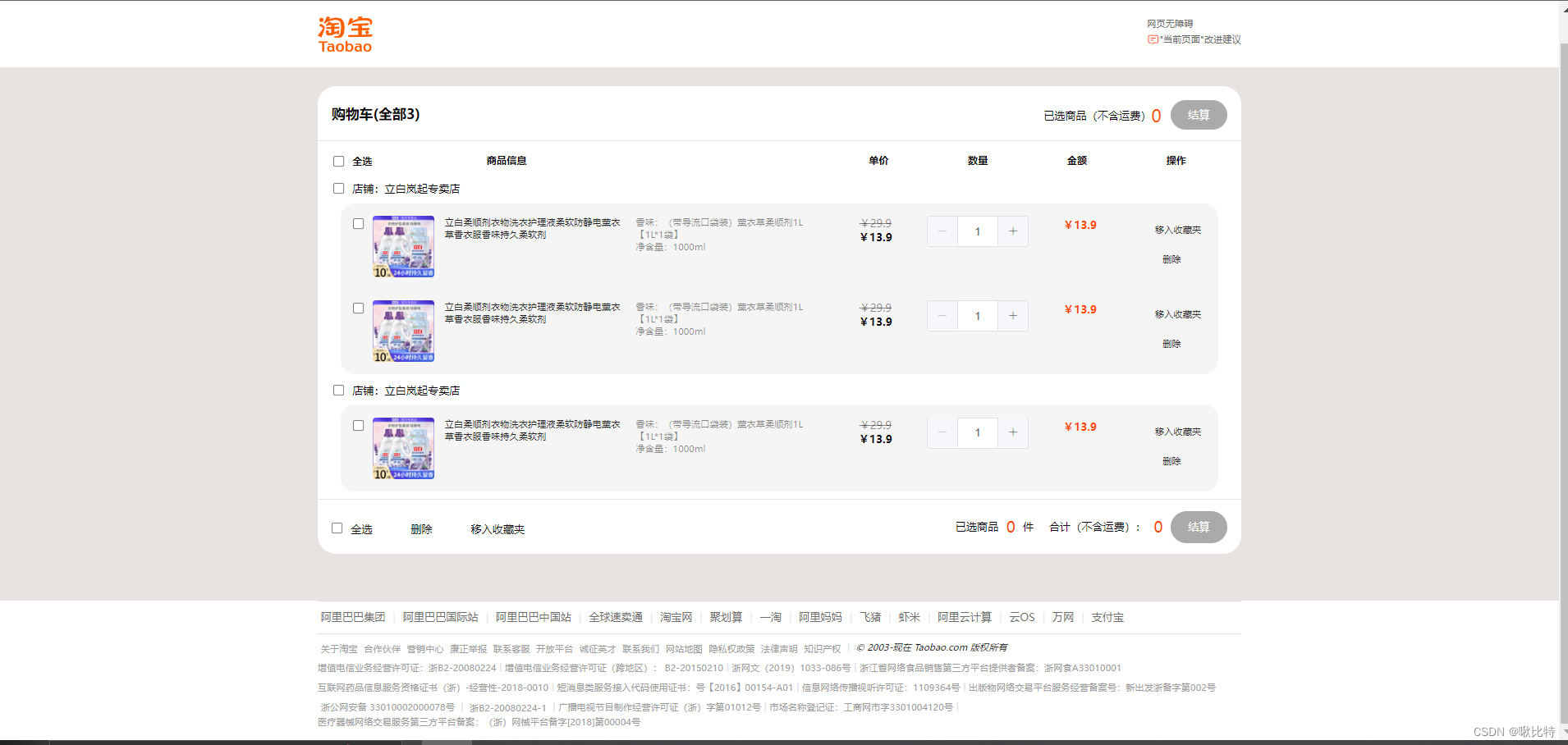Open the 阿里妈妈 footer link
This screenshot has height=745, width=1568.
point(821,617)
